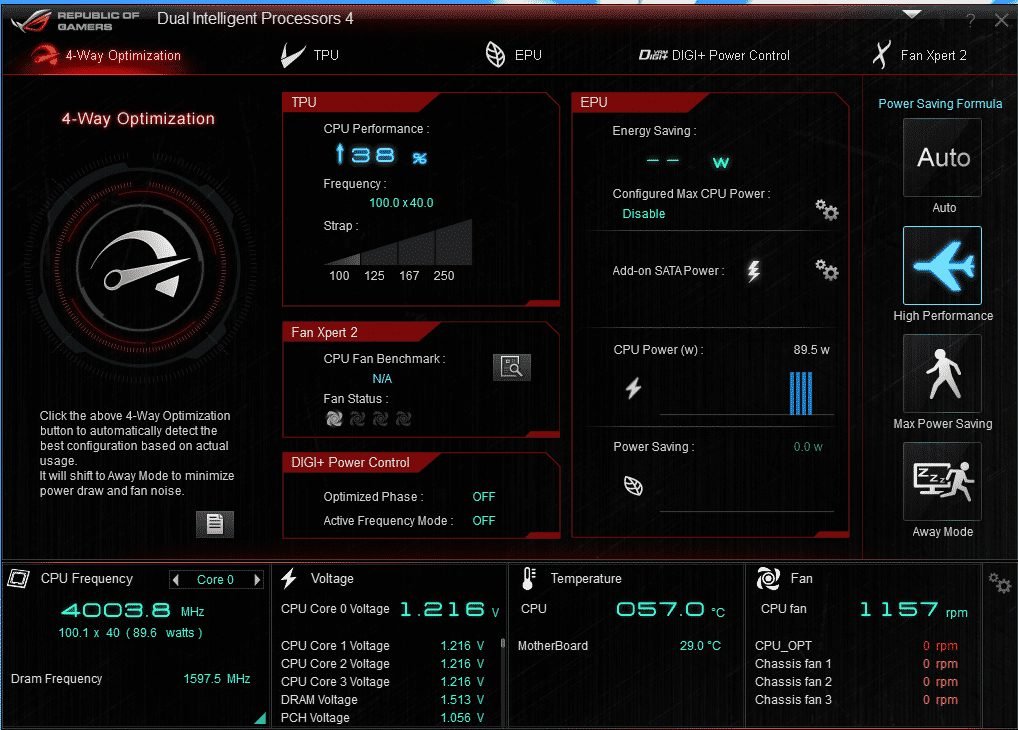Image resolution: width=1018 pixels, height=730 pixels.
Task: Click the PCH Voltage 1.056 V row
Action: click(x=382, y=718)
